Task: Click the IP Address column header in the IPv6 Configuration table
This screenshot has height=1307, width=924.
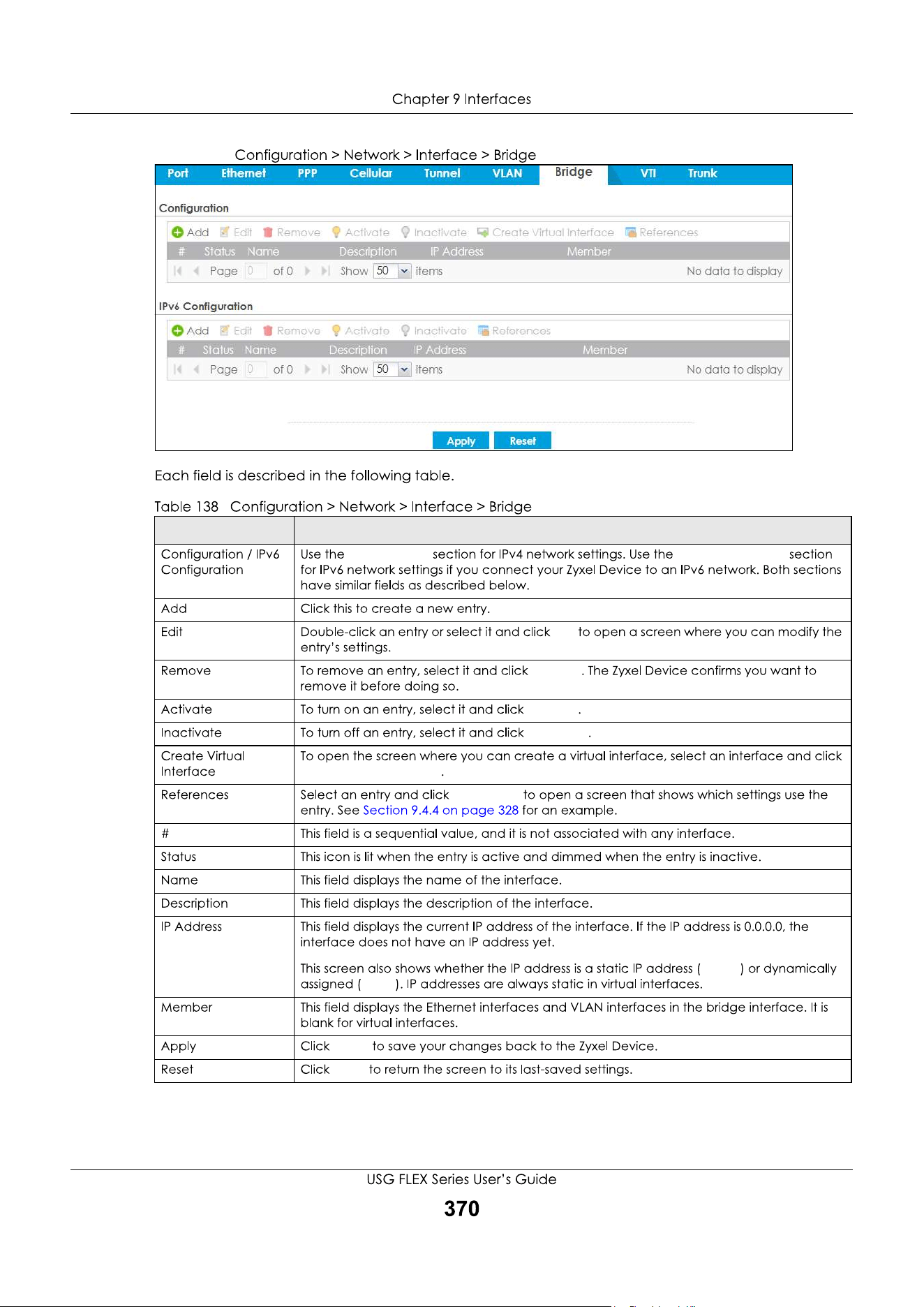Action: coord(440,350)
